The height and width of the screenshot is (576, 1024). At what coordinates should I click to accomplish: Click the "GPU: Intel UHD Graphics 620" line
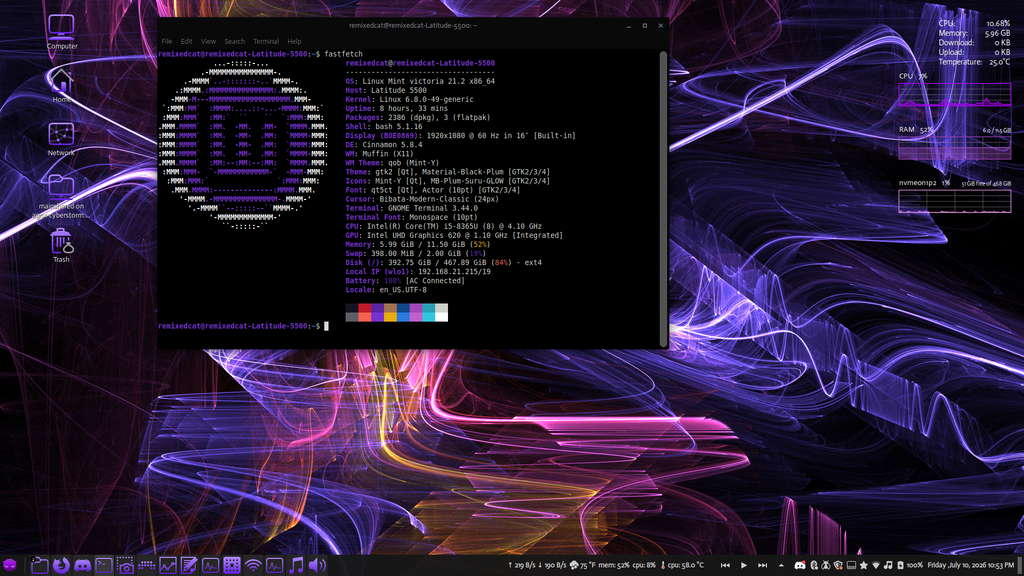454,235
